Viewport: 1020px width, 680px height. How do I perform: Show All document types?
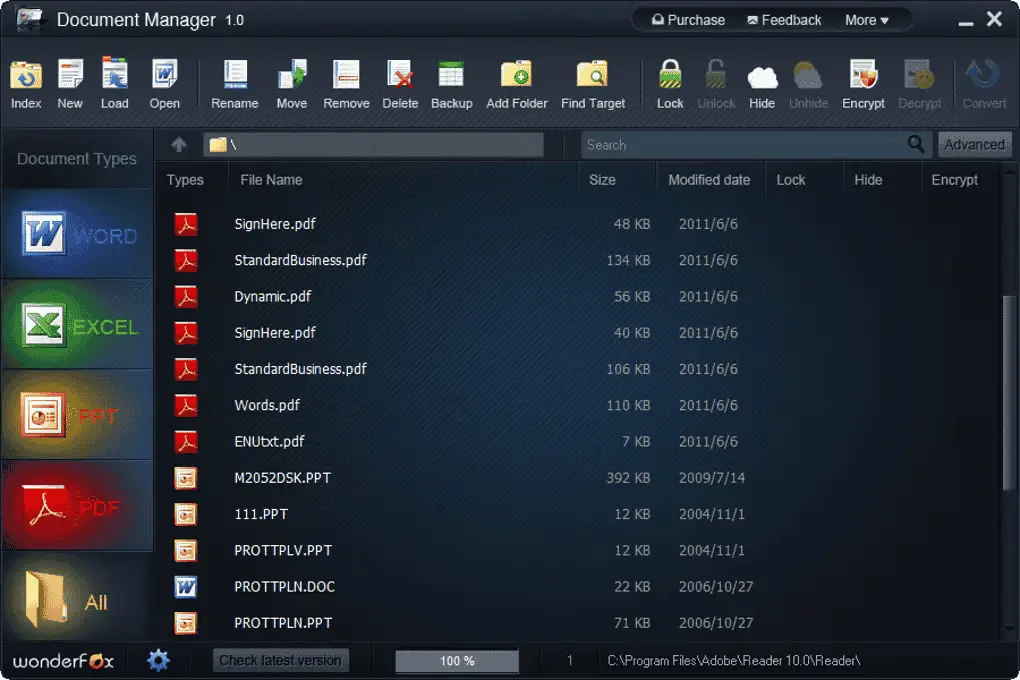coord(77,597)
